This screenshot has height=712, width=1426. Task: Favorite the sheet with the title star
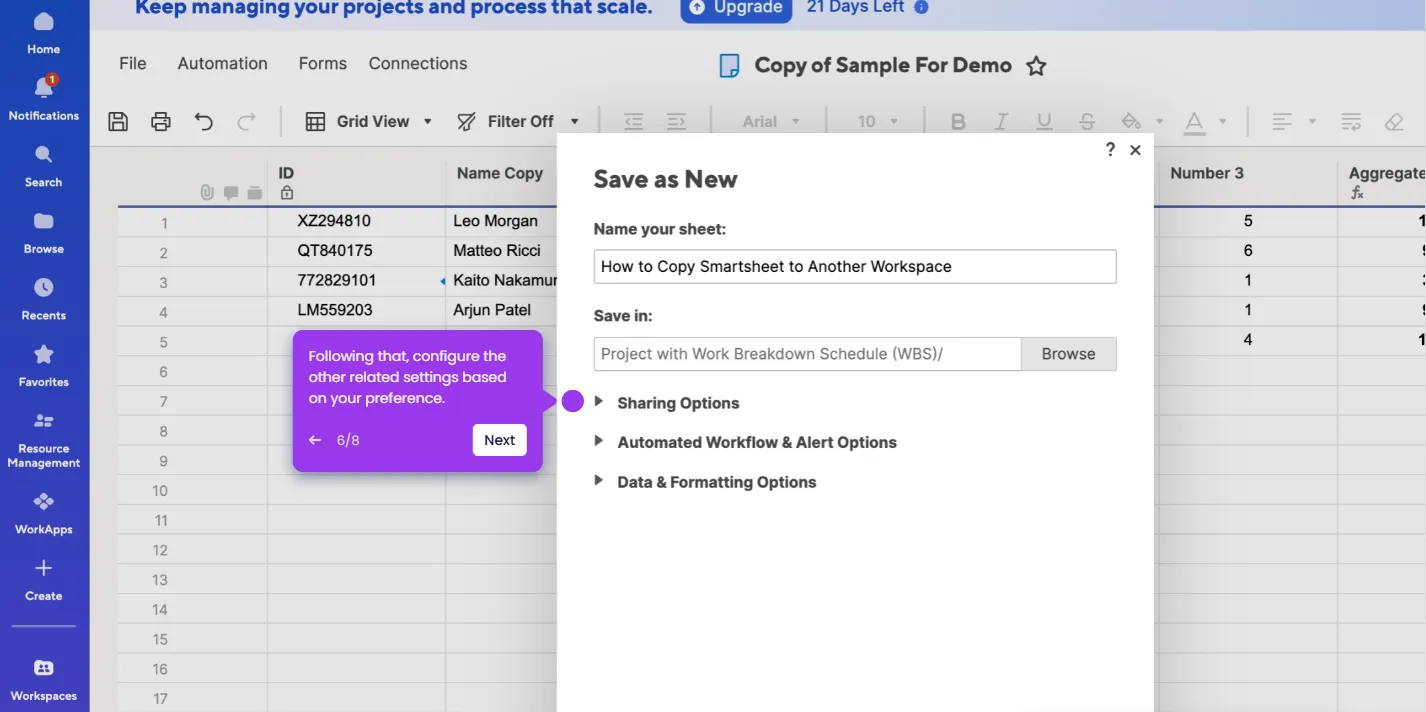click(x=1037, y=66)
